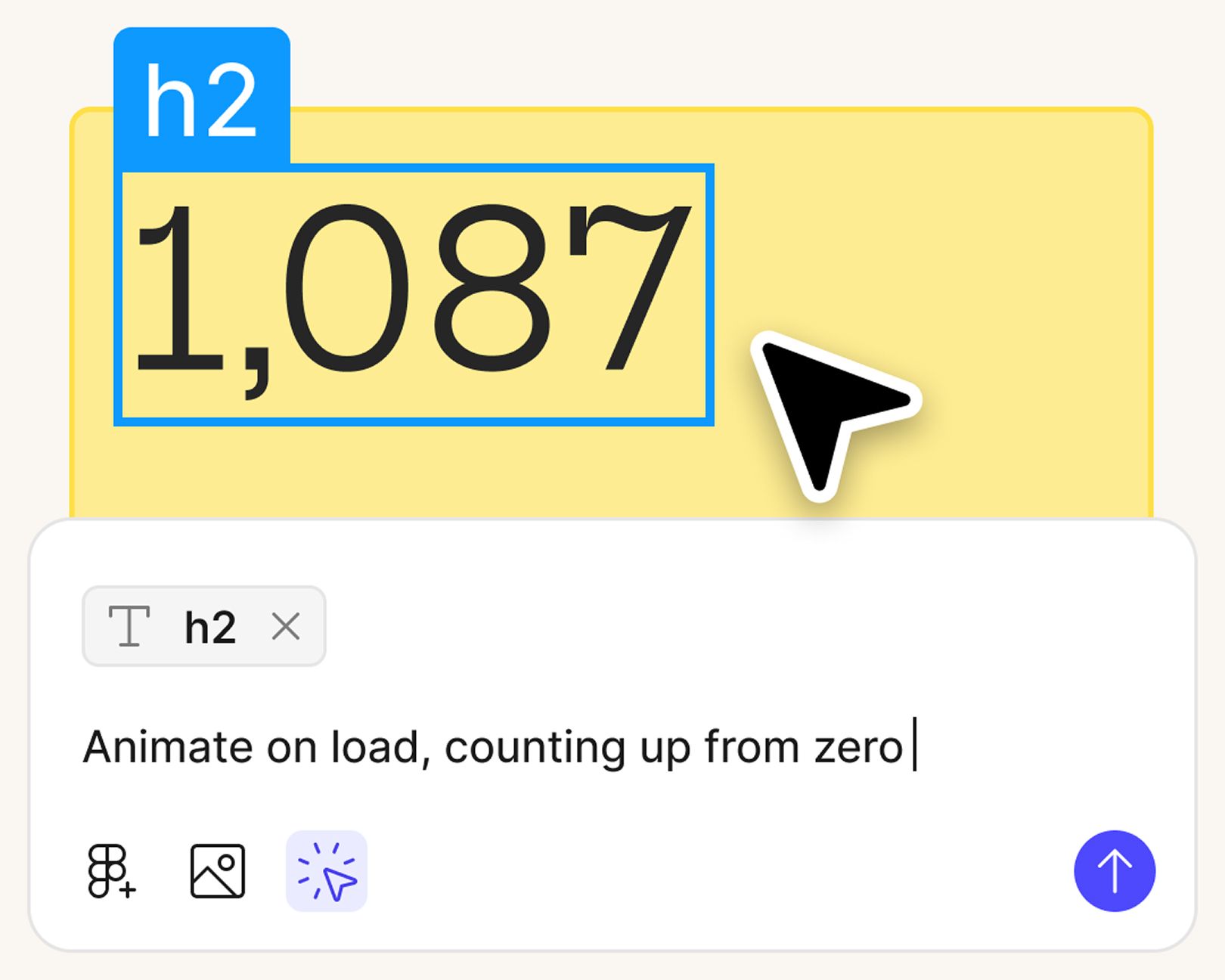This screenshot has height=980, width=1225.
Task: Expand the h2 chip details
Action: tap(206, 625)
